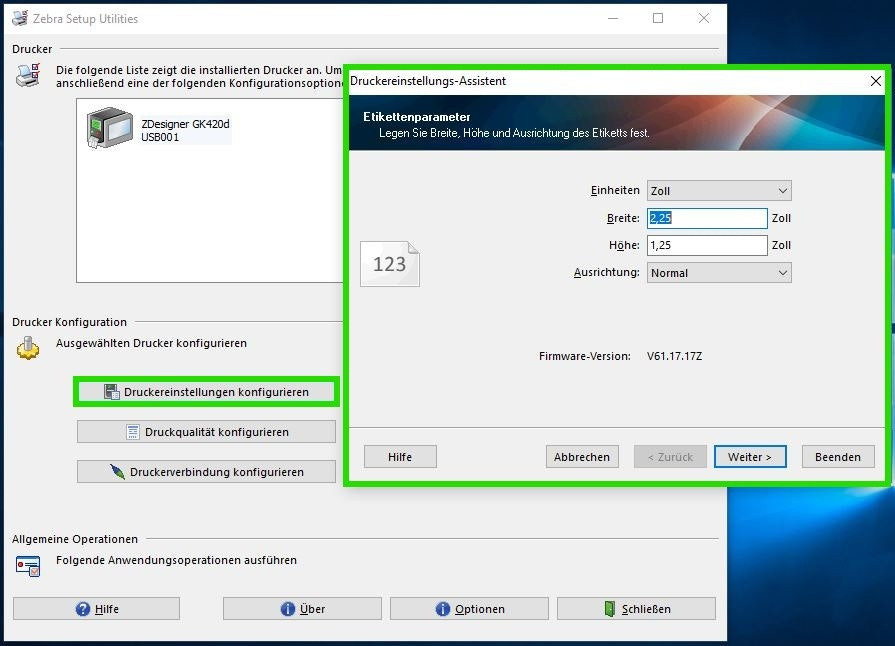Click the installed printers section icon
Screen dimensions: 895x646
28,75
